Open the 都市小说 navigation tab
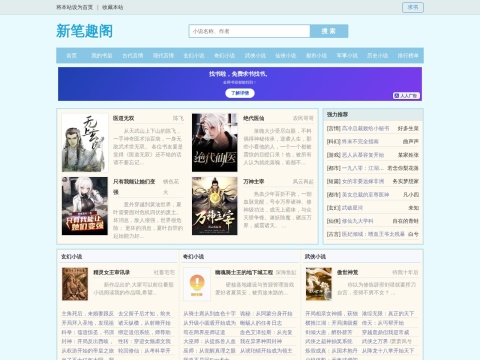This screenshot has height=360, width=480. pyautogui.click(x=316, y=56)
